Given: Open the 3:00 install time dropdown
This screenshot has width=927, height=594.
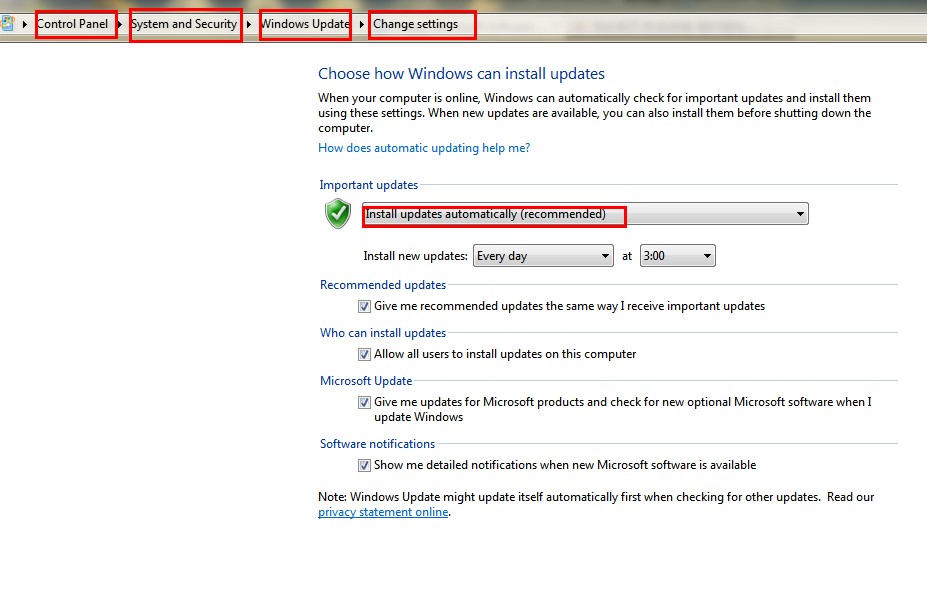Looking at the screenshot, I should pyautogui.click(x=678, y=256).
